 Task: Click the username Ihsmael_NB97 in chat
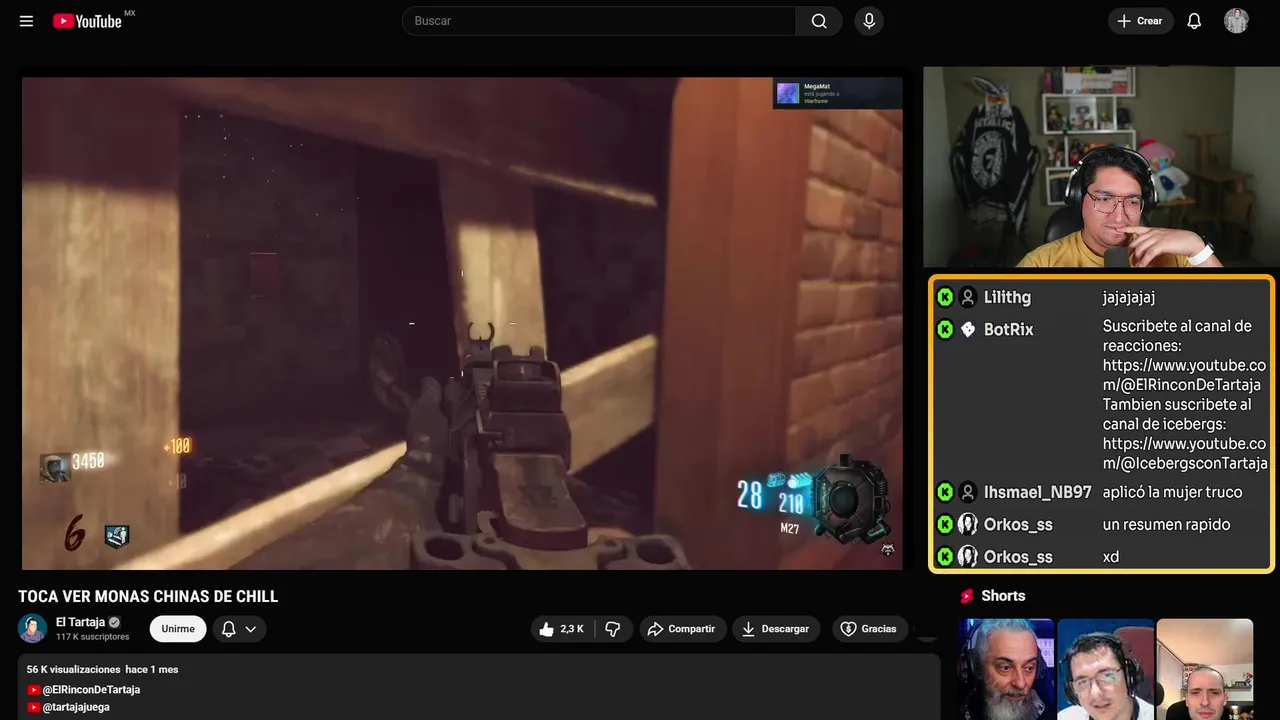click(1038, 492)
